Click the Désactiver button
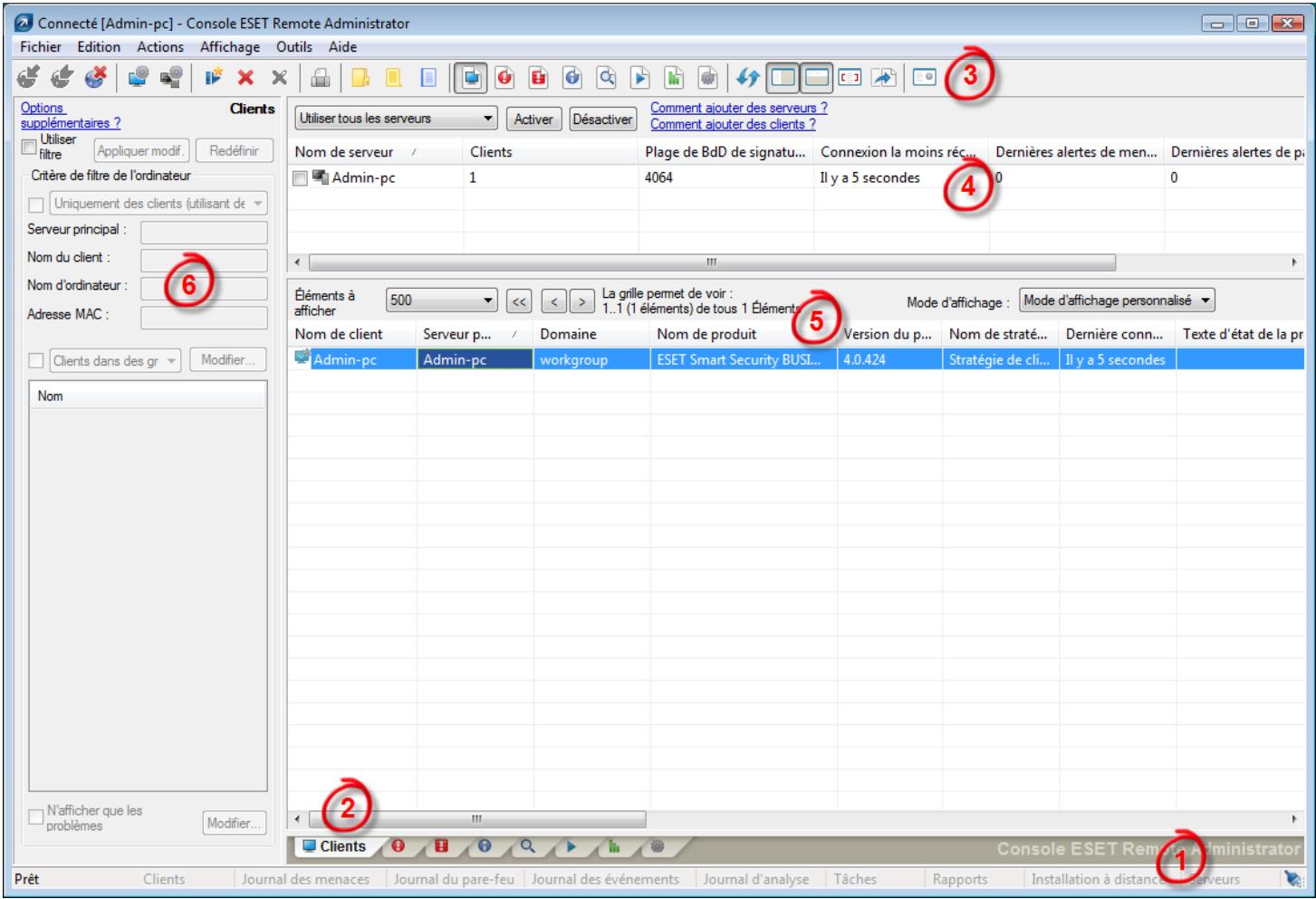The image size is (1316, 899). pyautogui.click(x=602, y=120)
